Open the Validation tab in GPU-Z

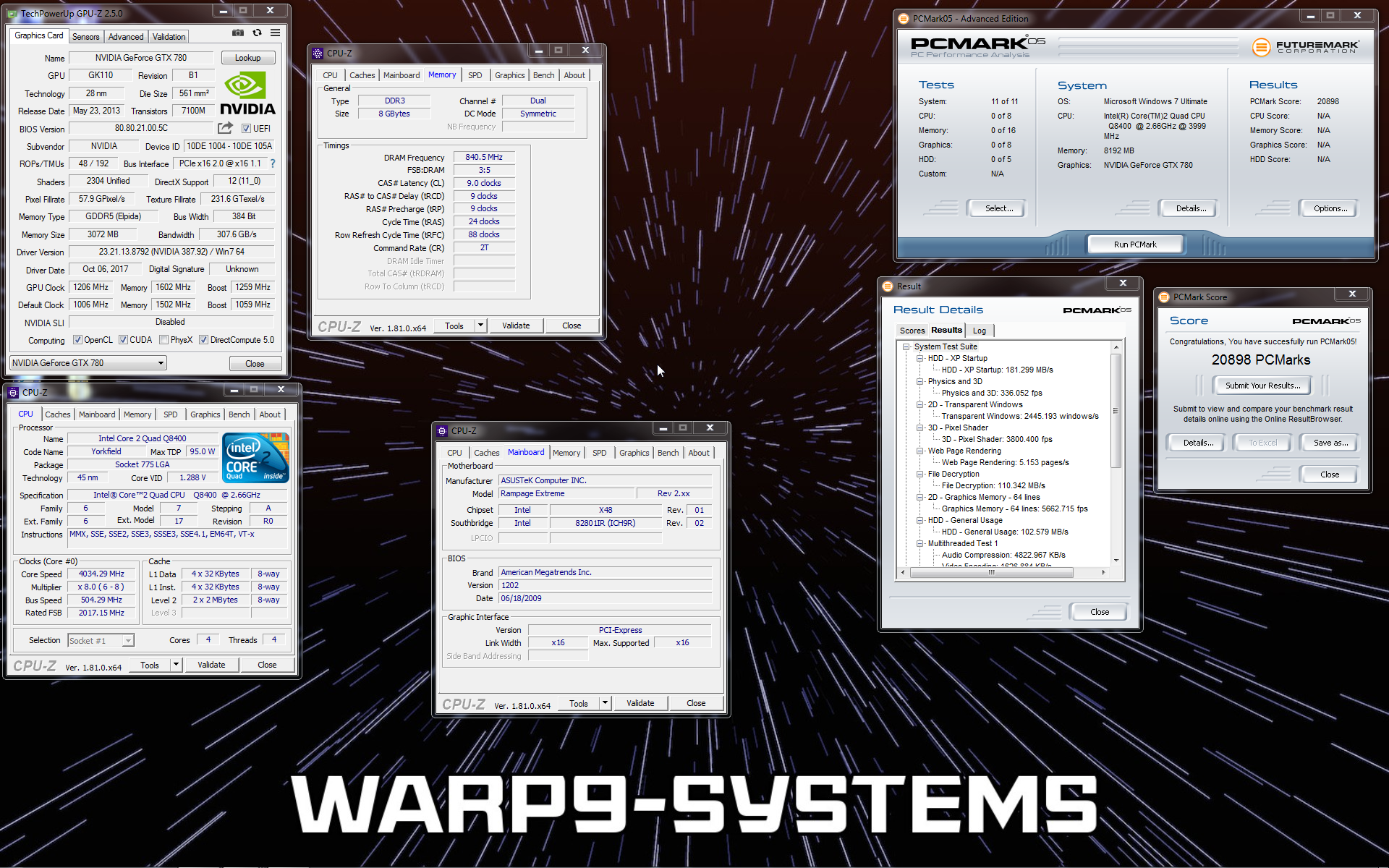click(x=169, y=37)
